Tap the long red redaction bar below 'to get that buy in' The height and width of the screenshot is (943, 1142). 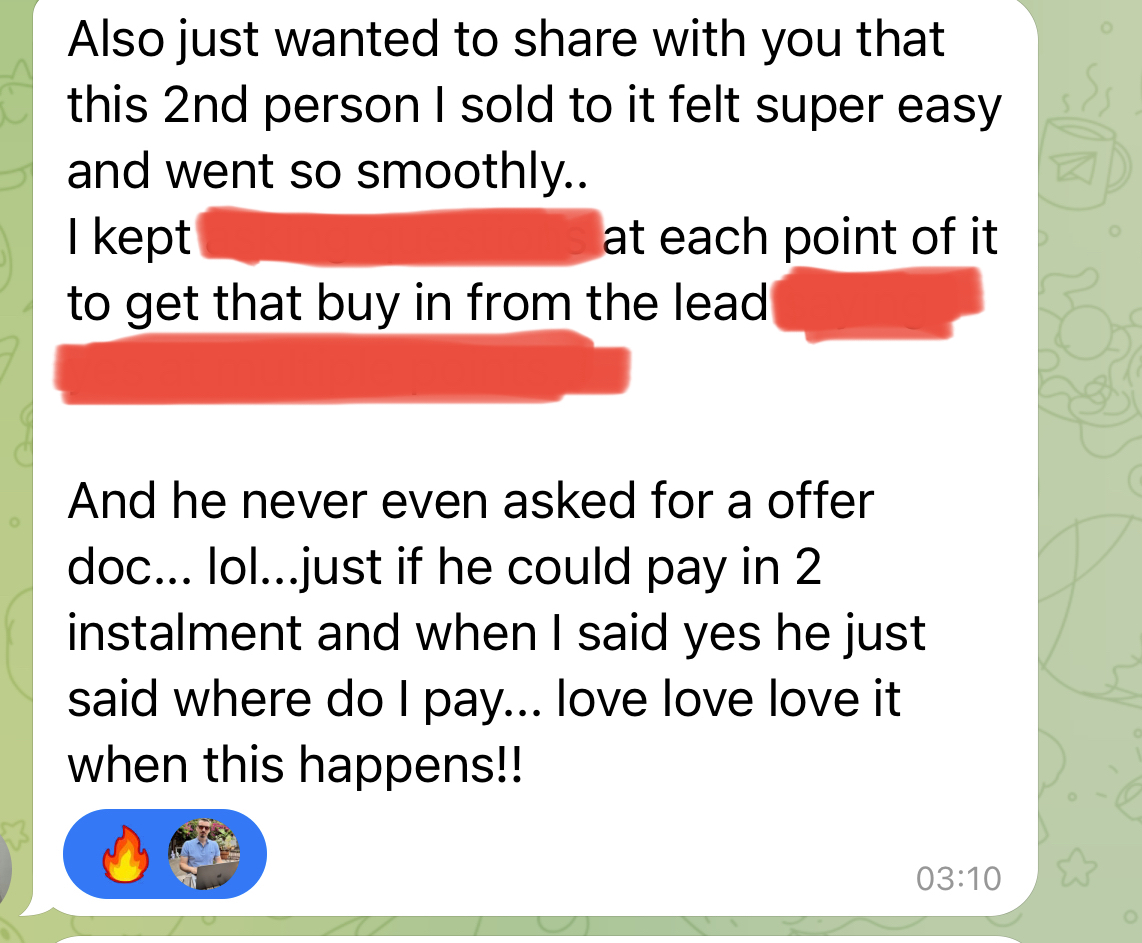pyautogui.click(x=342, y=368)
